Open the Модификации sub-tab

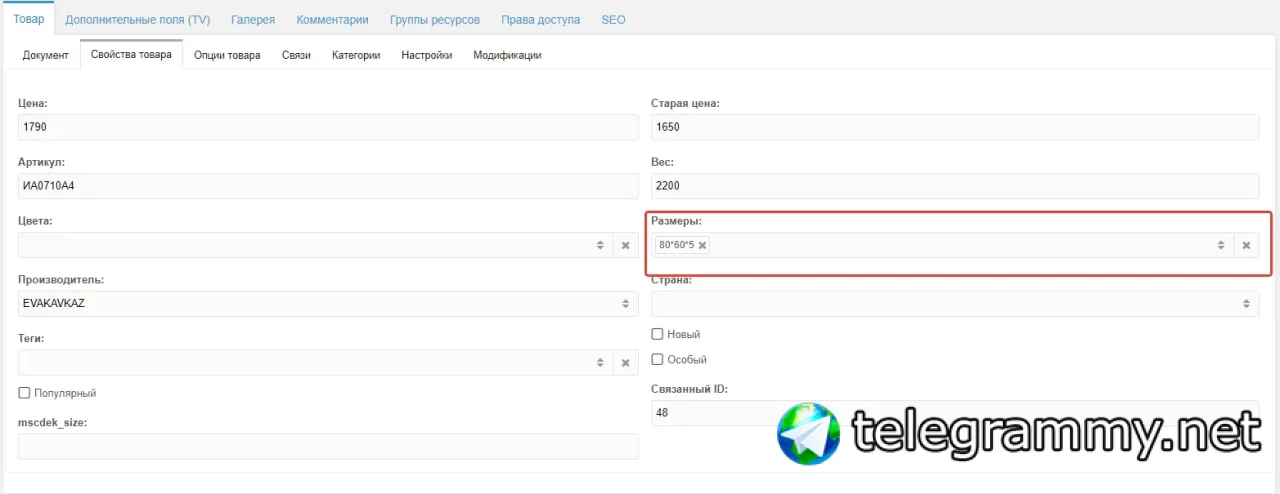[x=507, y=55]
